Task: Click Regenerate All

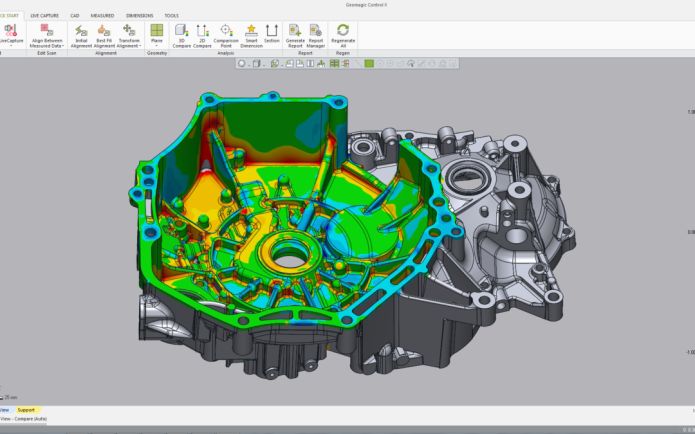Action: (343, 35)
